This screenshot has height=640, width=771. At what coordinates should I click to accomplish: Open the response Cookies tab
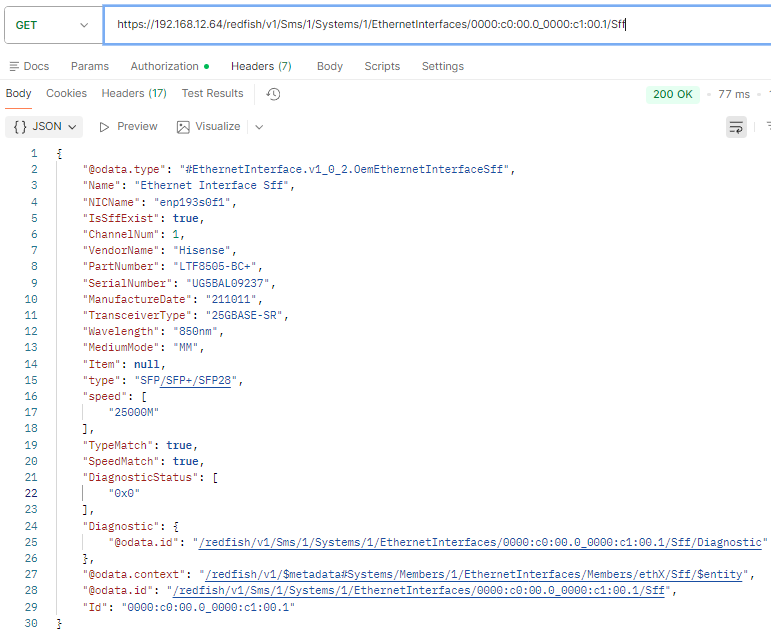[x=67, y=93]
